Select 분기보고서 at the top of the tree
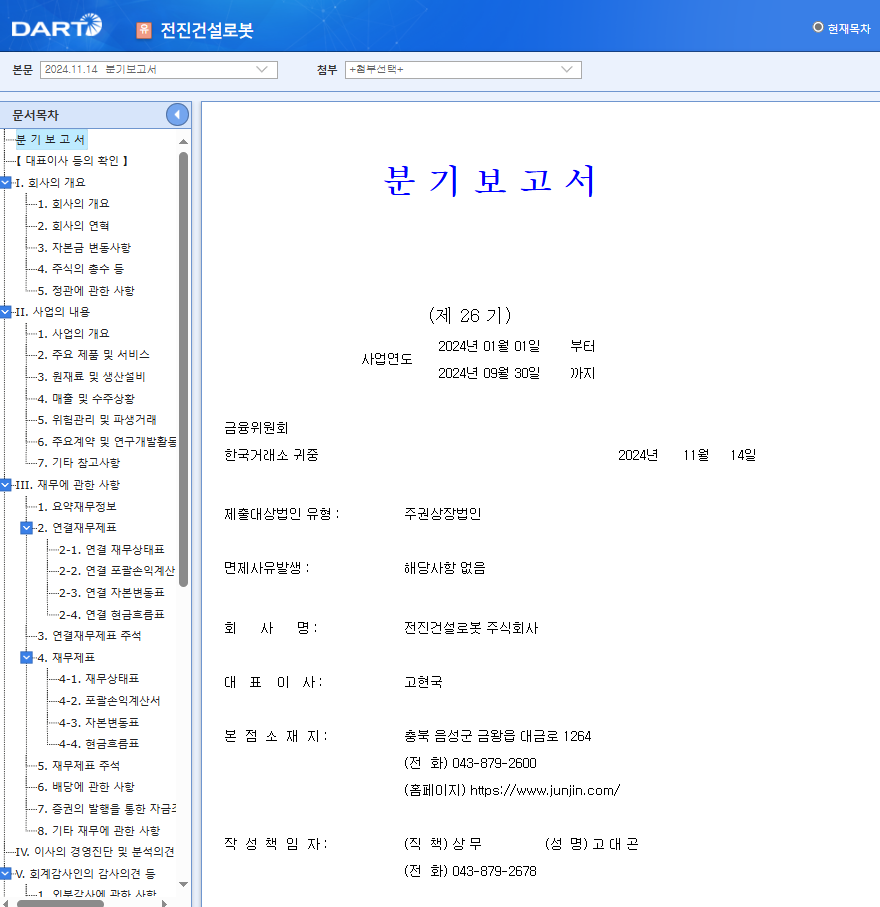Viewport: 880px width, 907px height. (x=48, y=139)
